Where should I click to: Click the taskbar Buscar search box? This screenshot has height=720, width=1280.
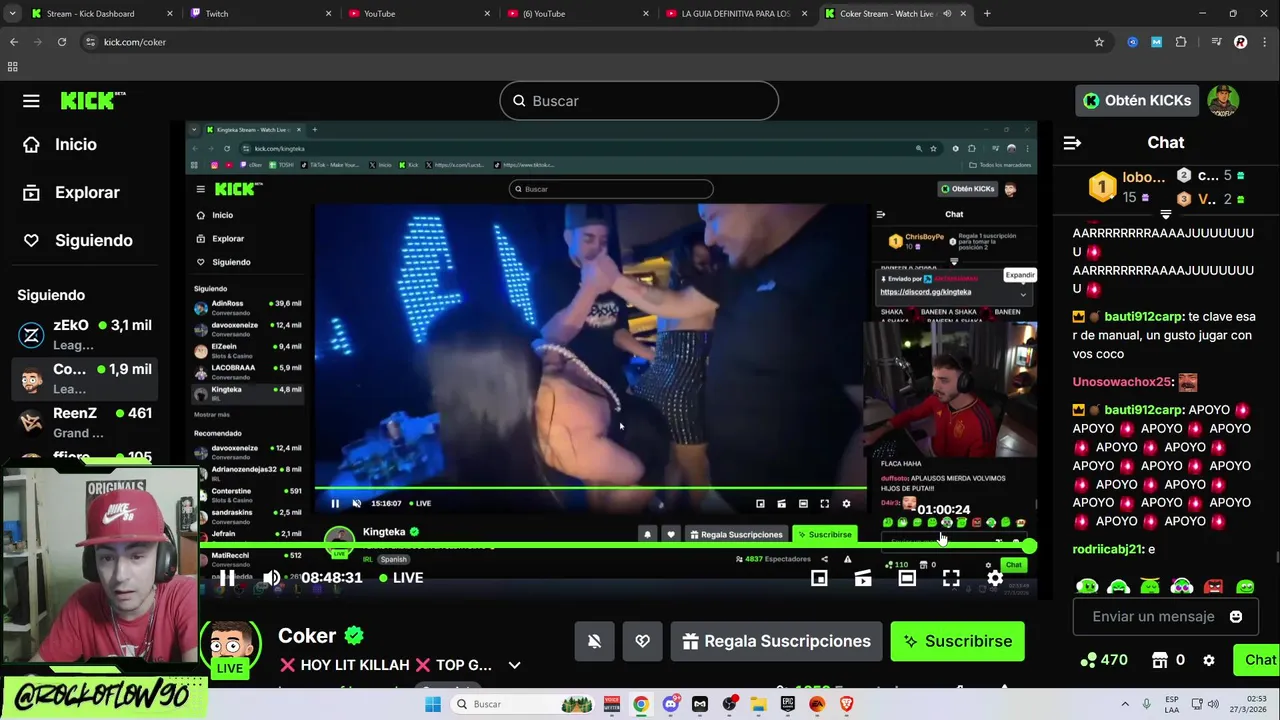click(x=520, y=704)
